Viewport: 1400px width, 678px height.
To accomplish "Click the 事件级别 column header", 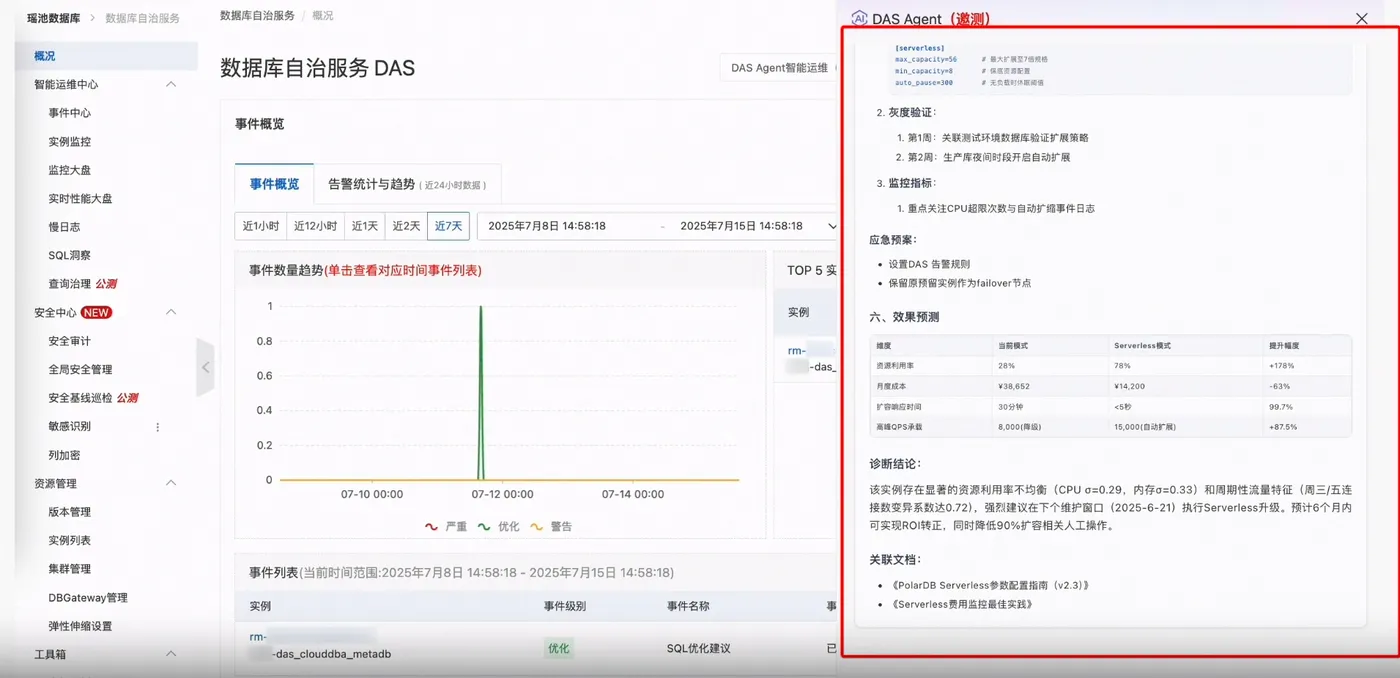I will coord(565,606).
